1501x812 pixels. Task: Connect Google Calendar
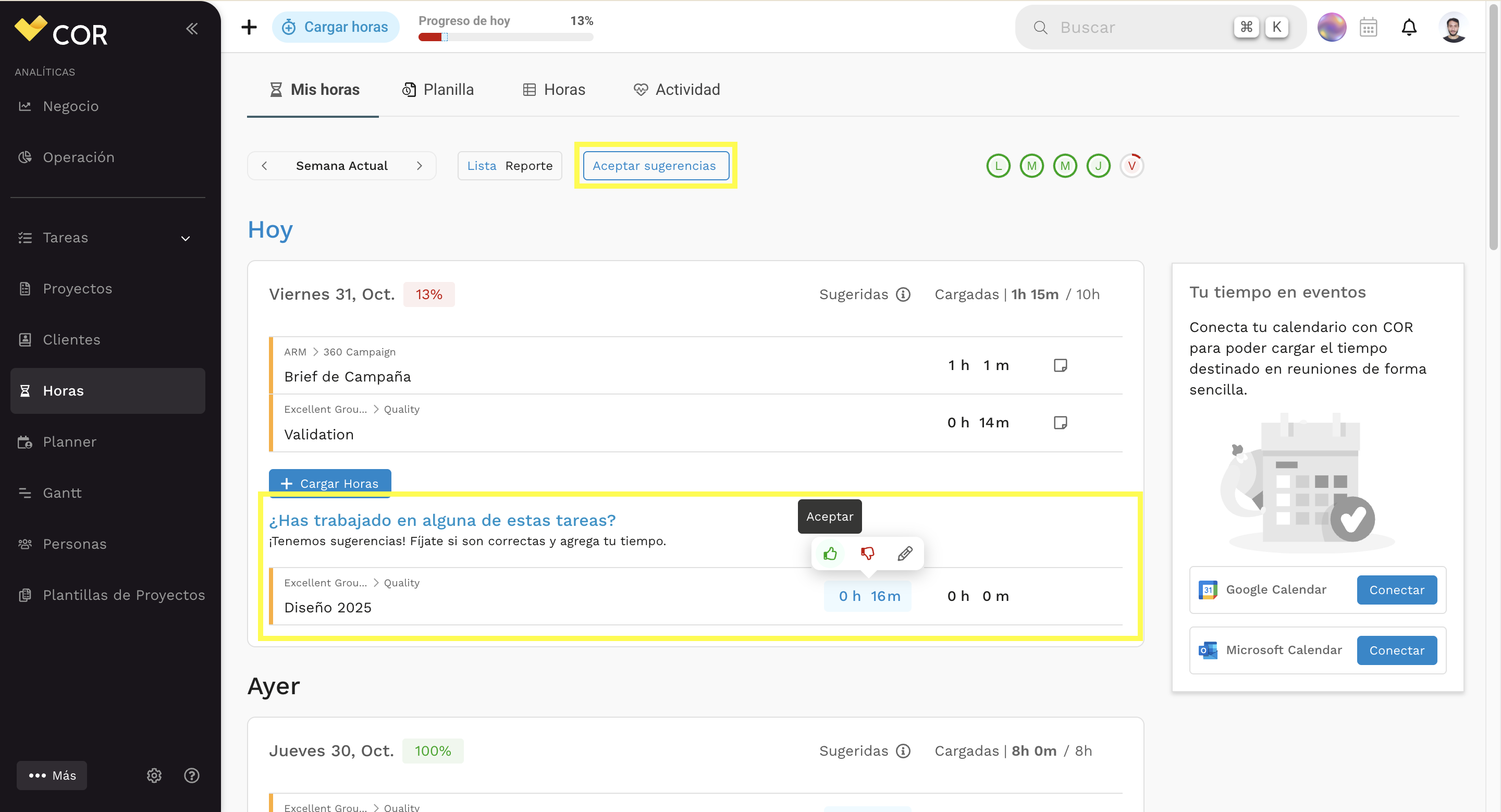coord(1396,590)
